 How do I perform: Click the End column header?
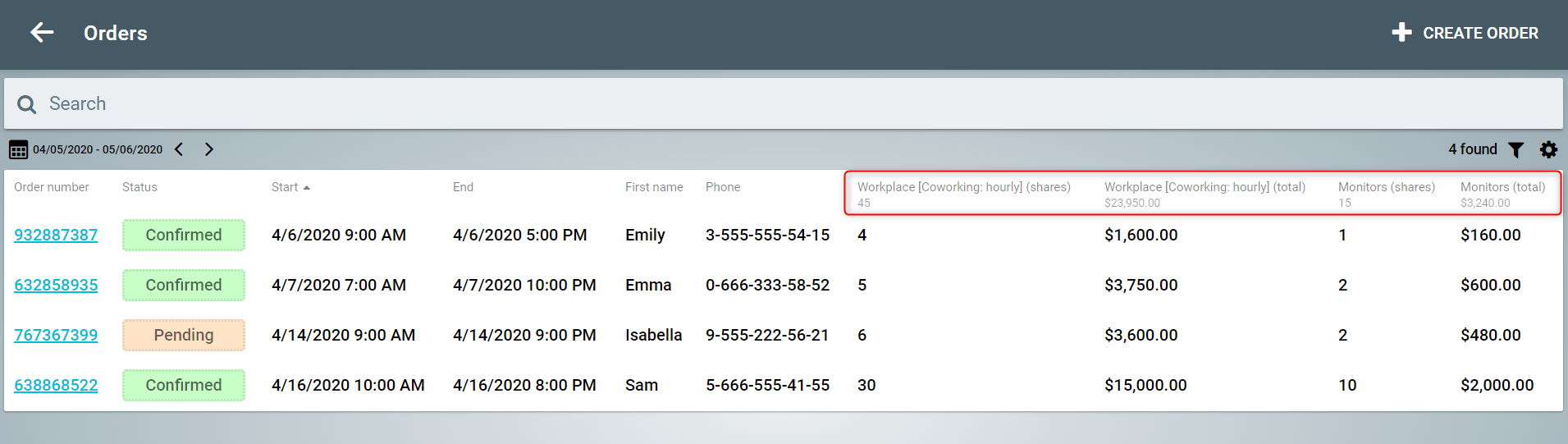[463, 187]
